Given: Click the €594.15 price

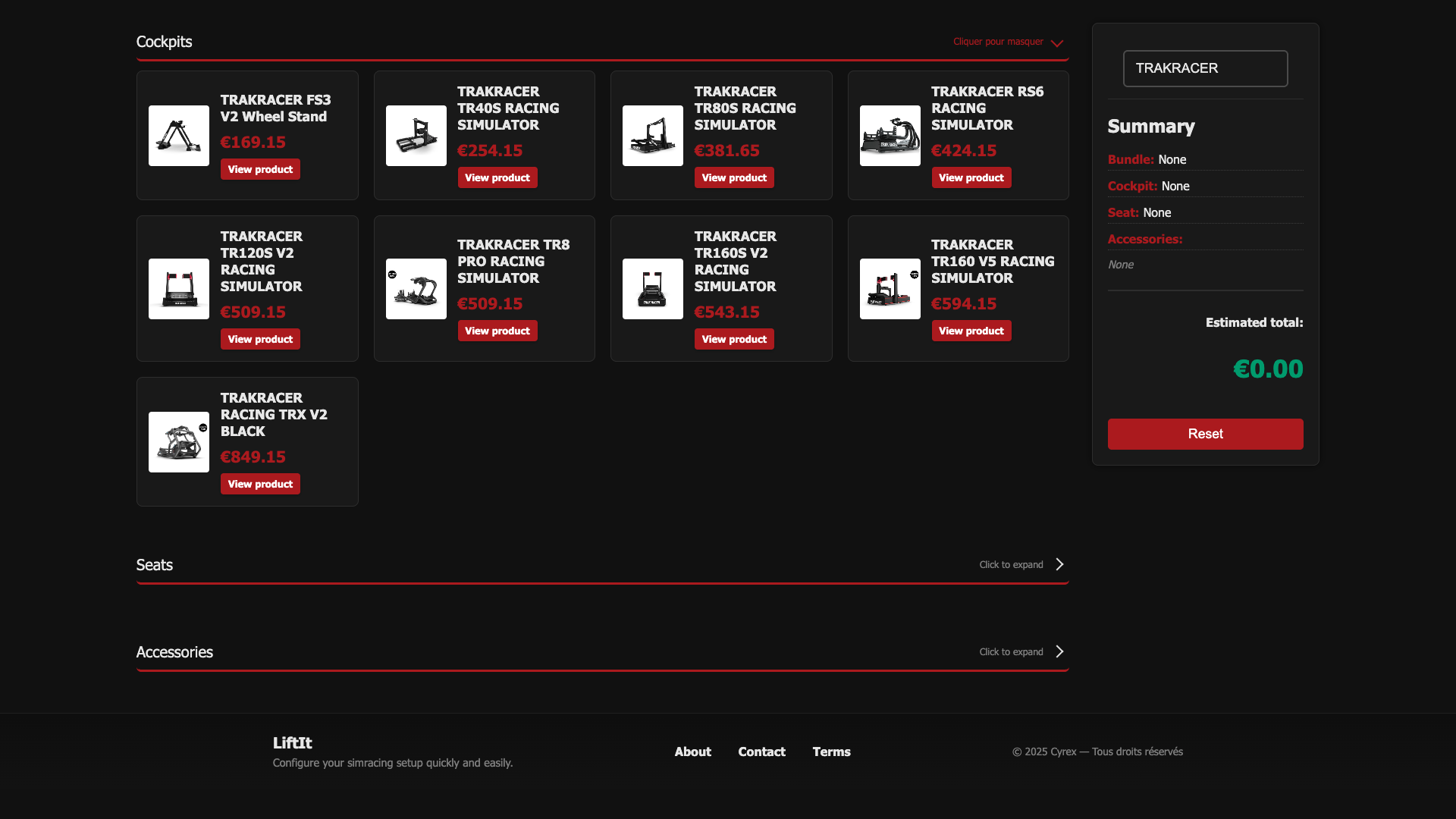Looking at the screenshot, I should pyautogui.click(x=964, y=304).
